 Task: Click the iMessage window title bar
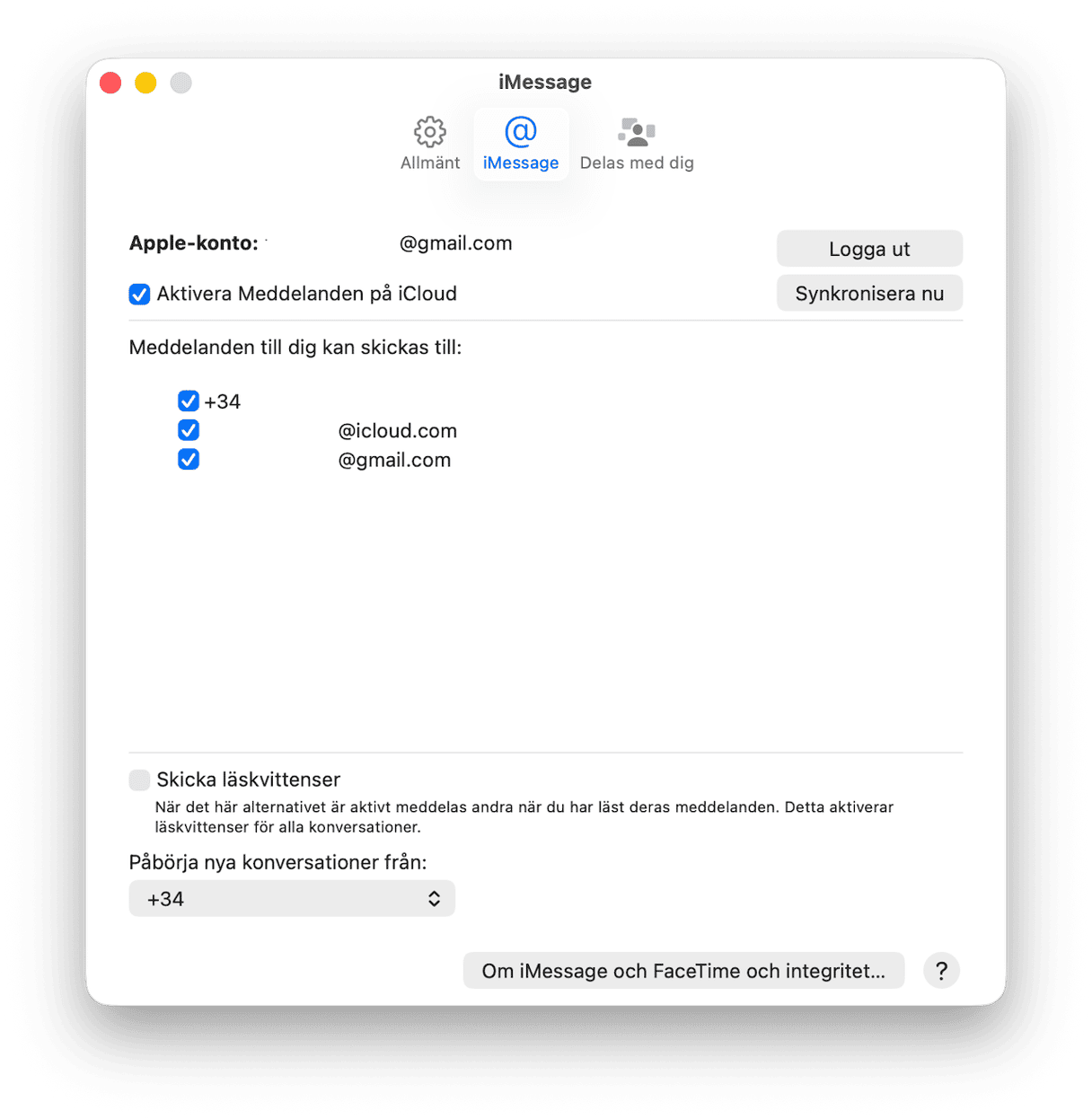click(x=545, y=82)
